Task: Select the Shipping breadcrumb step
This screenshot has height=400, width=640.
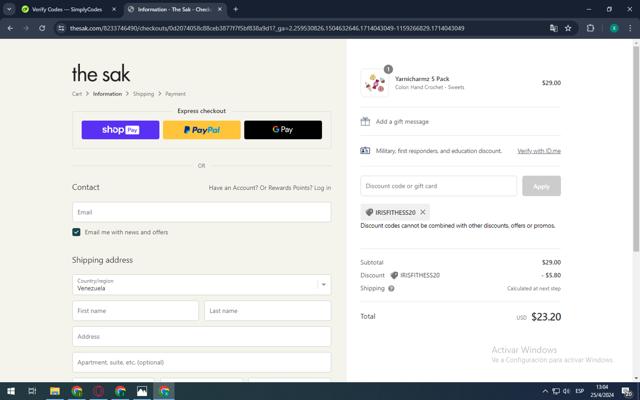Action: click(143, 94)
